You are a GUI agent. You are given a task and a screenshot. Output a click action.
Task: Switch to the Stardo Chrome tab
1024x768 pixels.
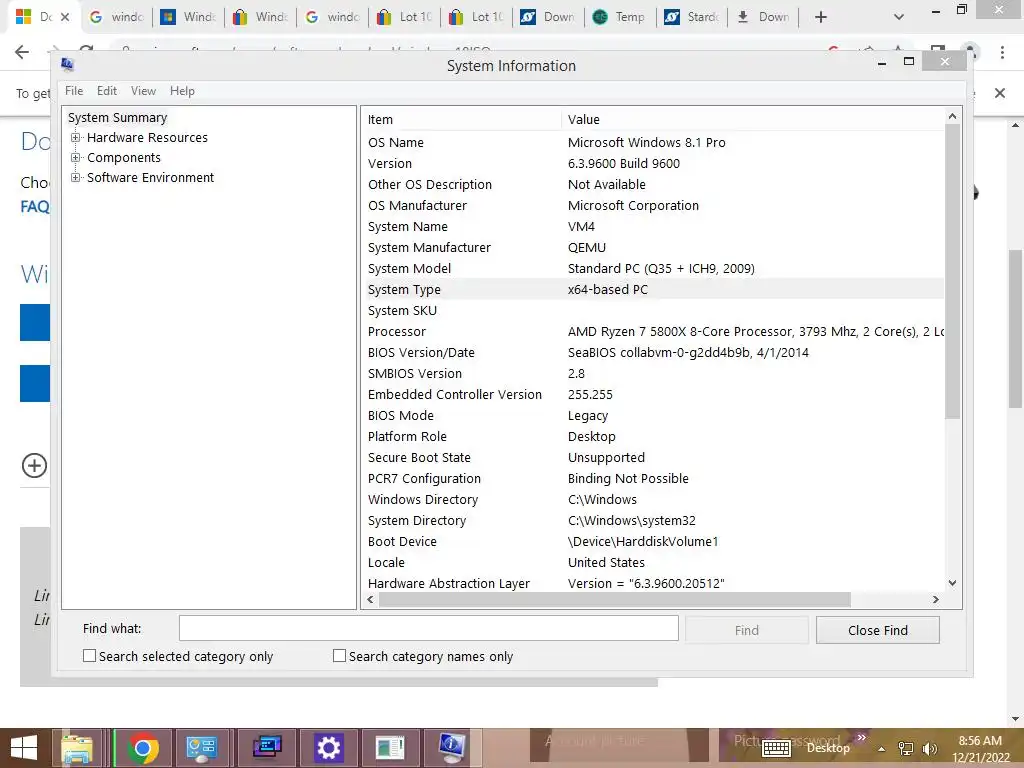pyautogui.click(x=692, y=17)
